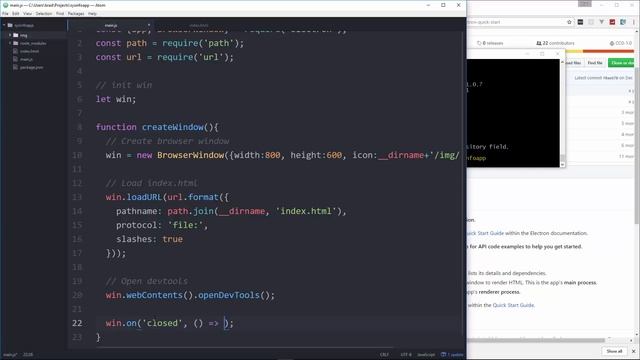Click the modified indicator on main.js tab
640x360 pixels.
click(x=149, y=25)
